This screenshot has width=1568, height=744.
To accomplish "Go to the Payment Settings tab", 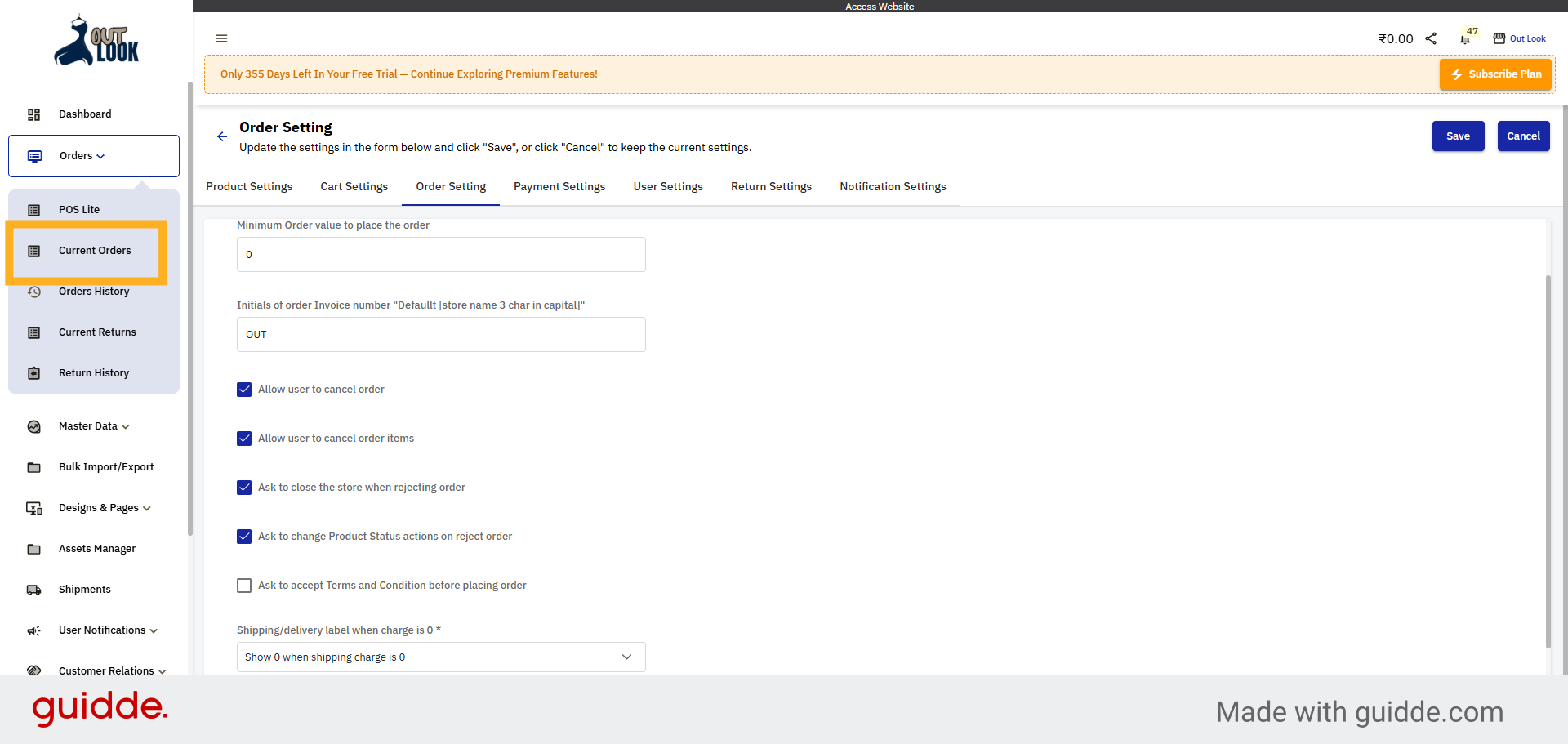I will click(x=559, y=187).
